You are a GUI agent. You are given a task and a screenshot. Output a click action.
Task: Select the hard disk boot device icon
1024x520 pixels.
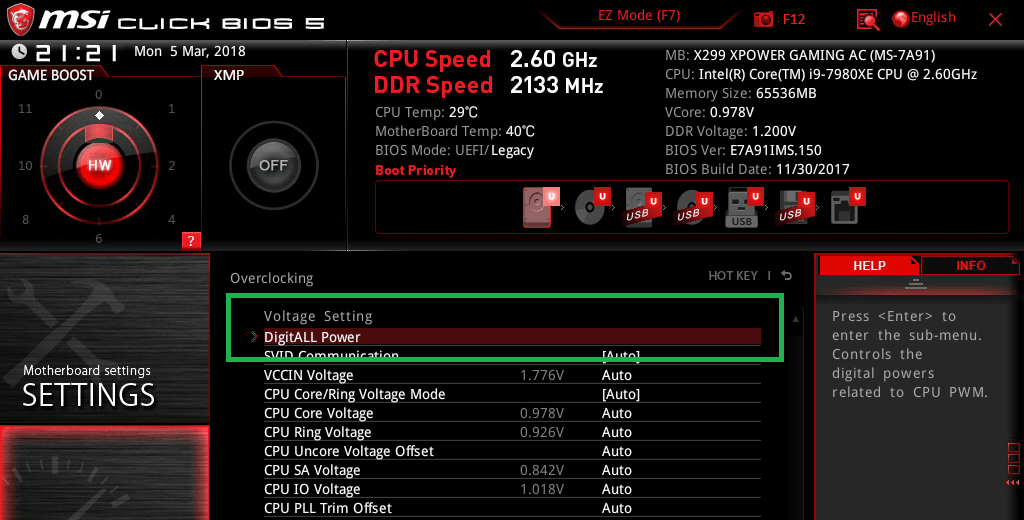click(x=541, y=206)
